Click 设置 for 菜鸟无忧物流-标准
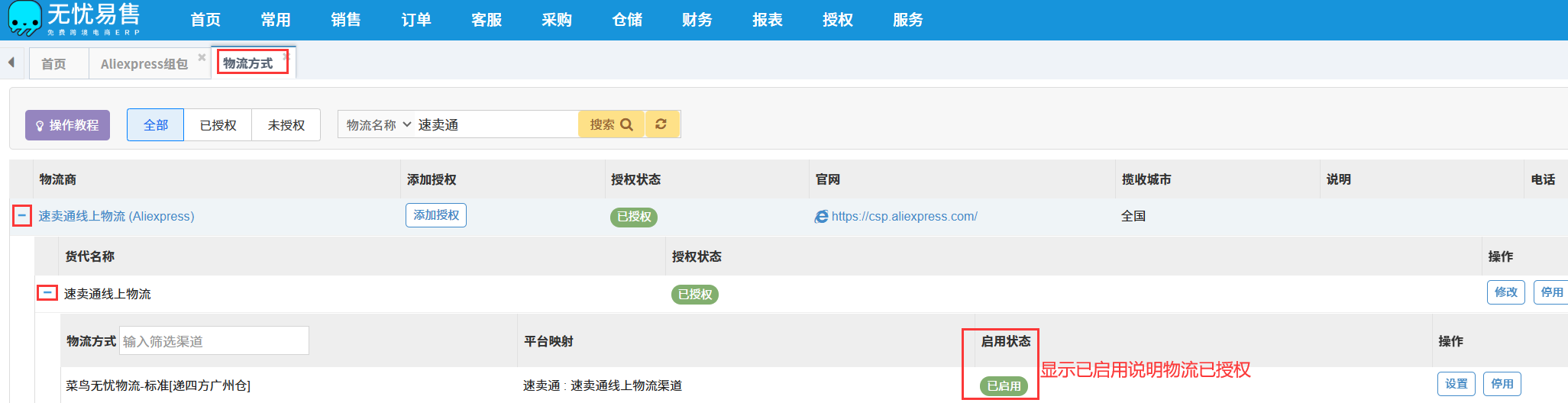This screenshot has width=1568, height=403. coord(1456,384)
